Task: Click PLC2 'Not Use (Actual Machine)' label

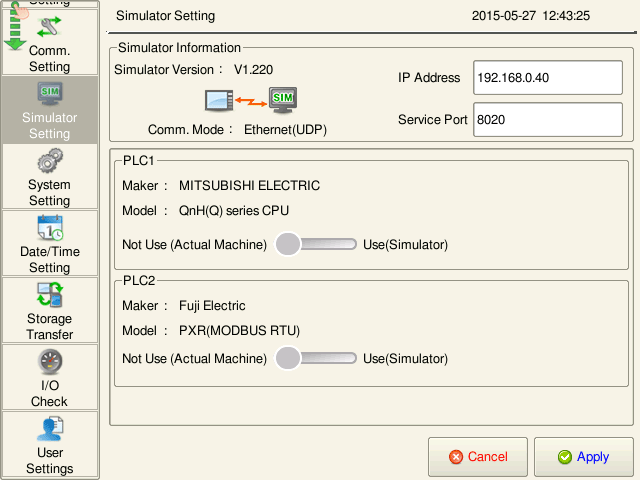Action: [194, 358]
